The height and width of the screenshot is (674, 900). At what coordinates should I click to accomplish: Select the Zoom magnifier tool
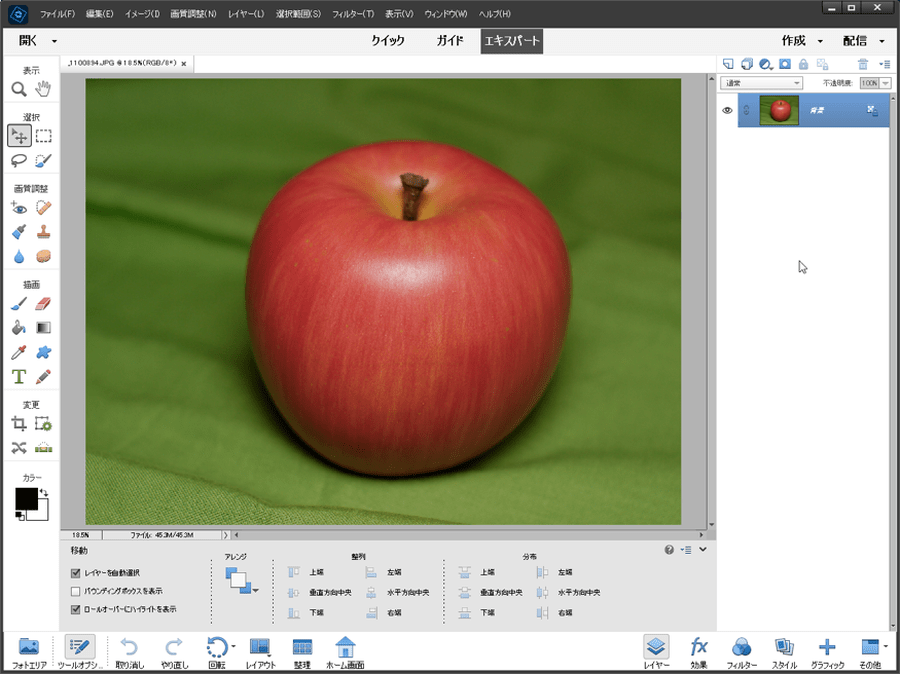click(19, 90)
